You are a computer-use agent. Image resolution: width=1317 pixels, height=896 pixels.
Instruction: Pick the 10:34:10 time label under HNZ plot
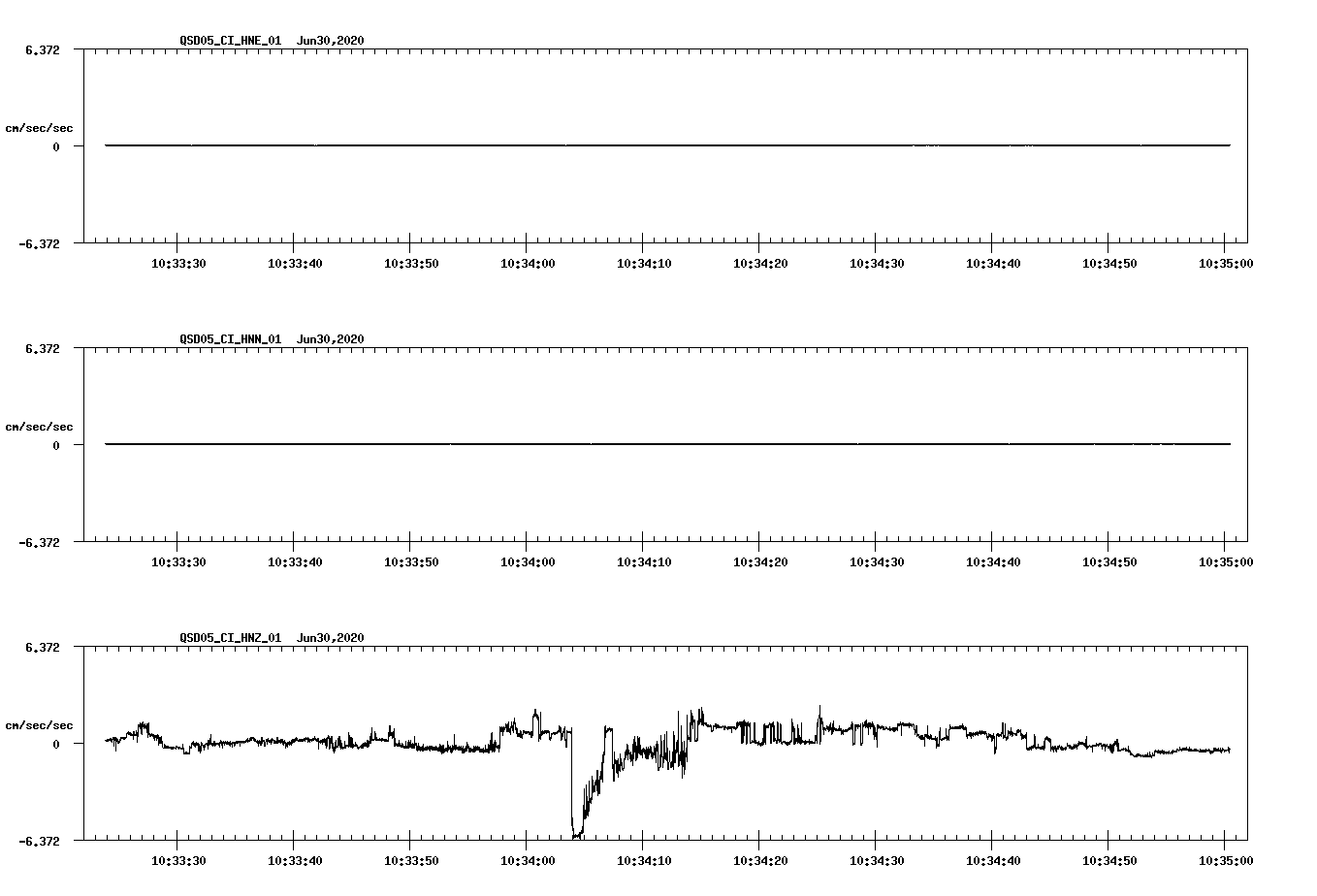click(x=644, y=861)
